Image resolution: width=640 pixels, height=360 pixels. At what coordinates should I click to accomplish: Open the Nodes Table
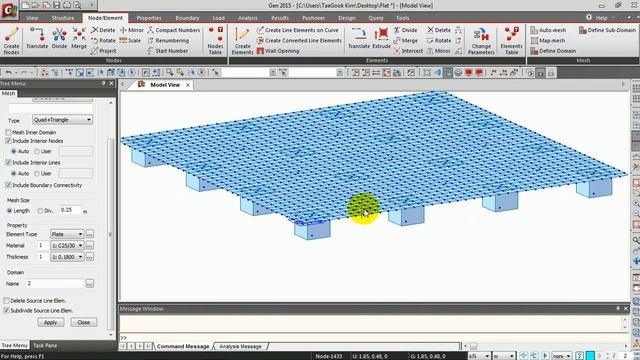coord(215,40)
